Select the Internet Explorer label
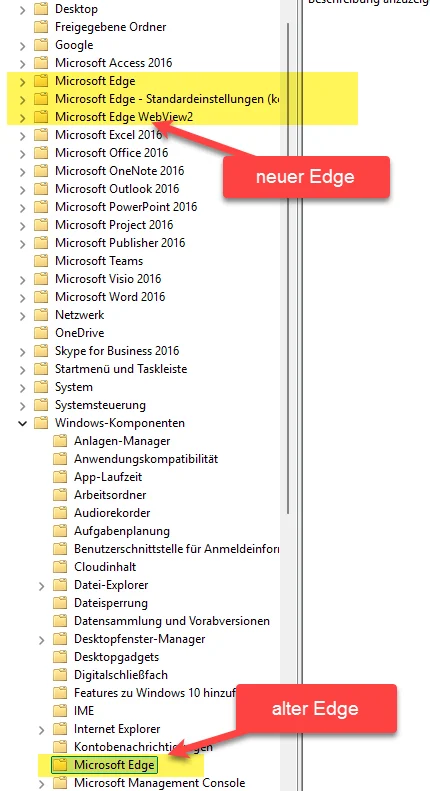 [x=117, y=729]
